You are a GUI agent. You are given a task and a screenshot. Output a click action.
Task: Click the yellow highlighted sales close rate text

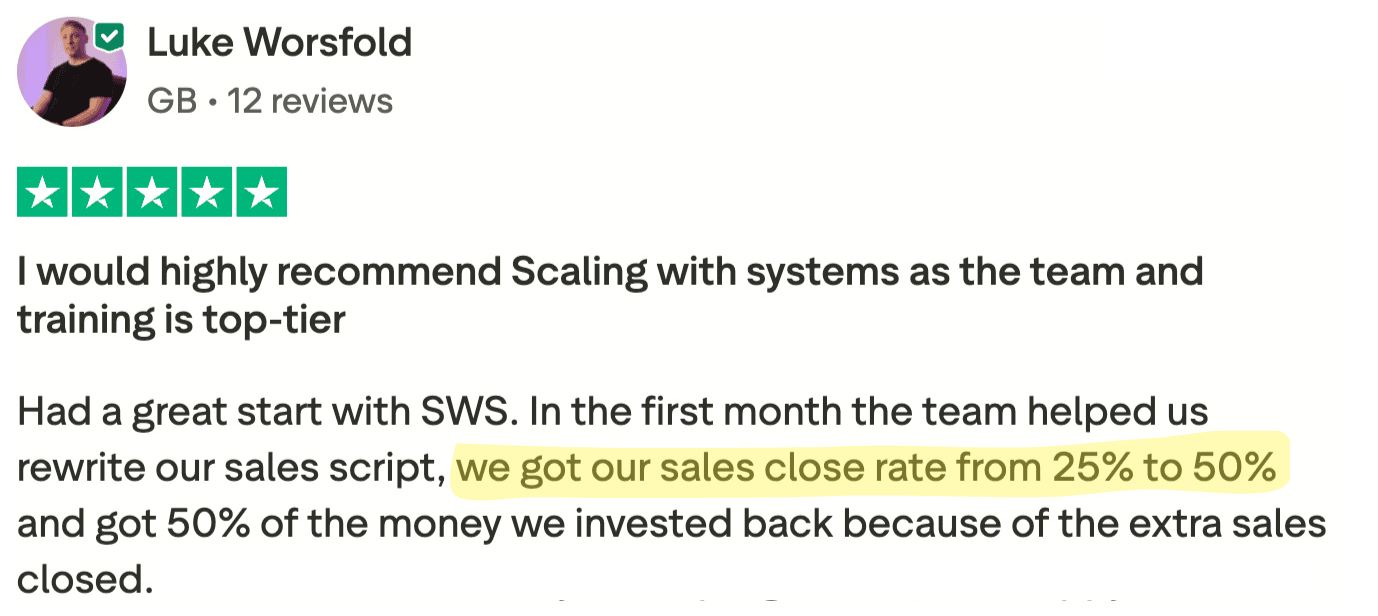pyautogui.click(x=866, y=468)
